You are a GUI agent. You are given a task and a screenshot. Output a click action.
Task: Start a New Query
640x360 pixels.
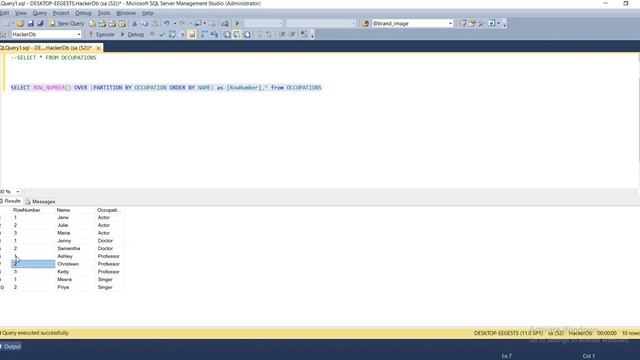[67, 23]
